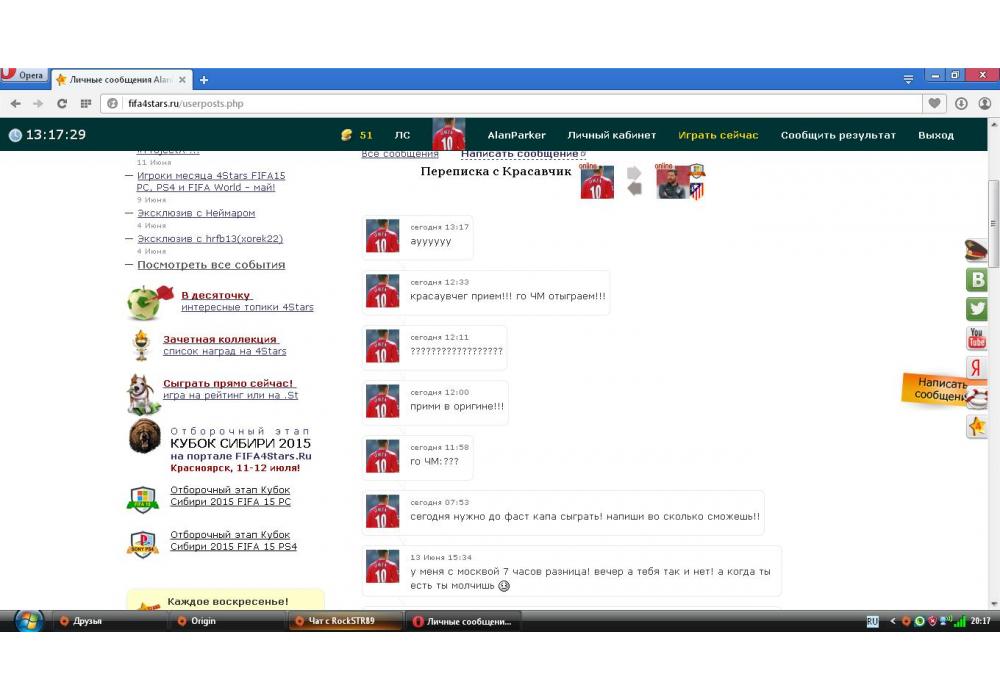Open the YouTube sidebar icon
The width and height of the screenshot is (1000, 700).
(977, 338)
